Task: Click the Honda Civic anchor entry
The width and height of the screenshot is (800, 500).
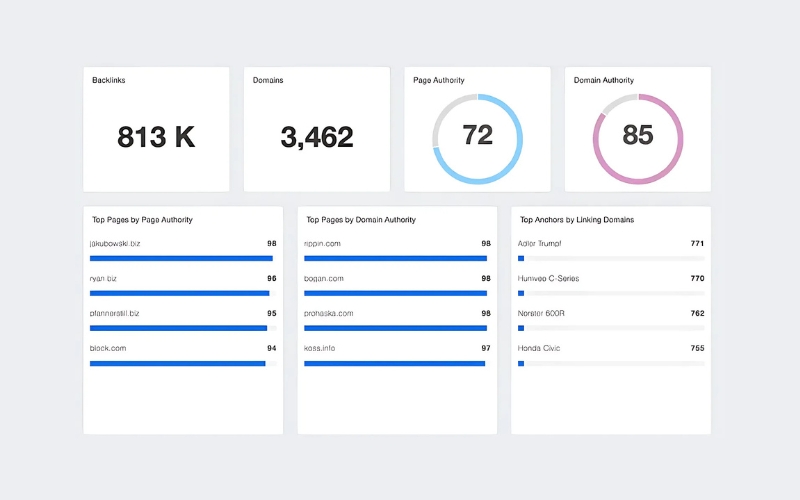Action: point(539,348)
